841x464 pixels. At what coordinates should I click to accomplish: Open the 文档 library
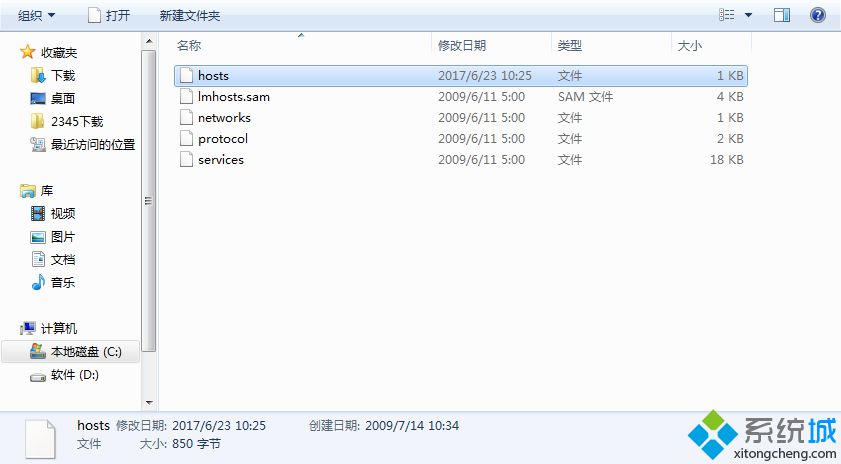point(63,260)
